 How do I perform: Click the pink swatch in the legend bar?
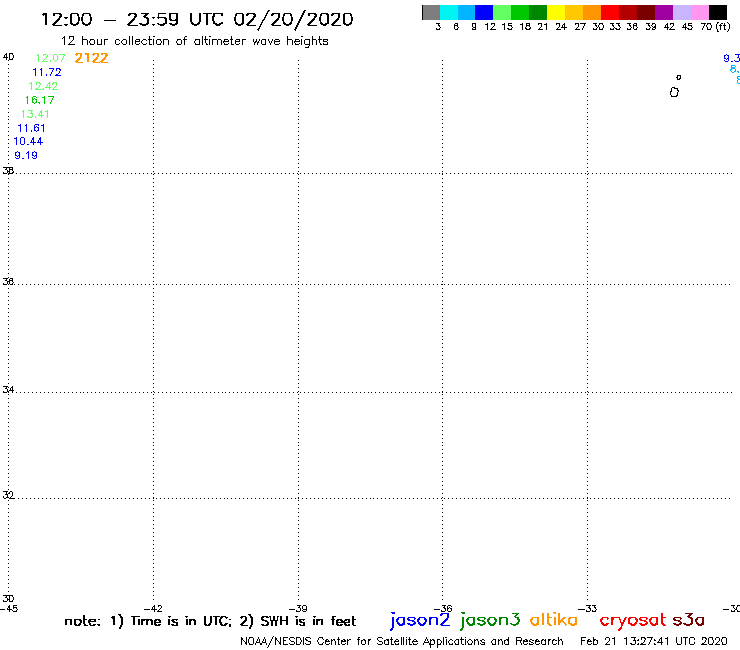tap(700, 12)
